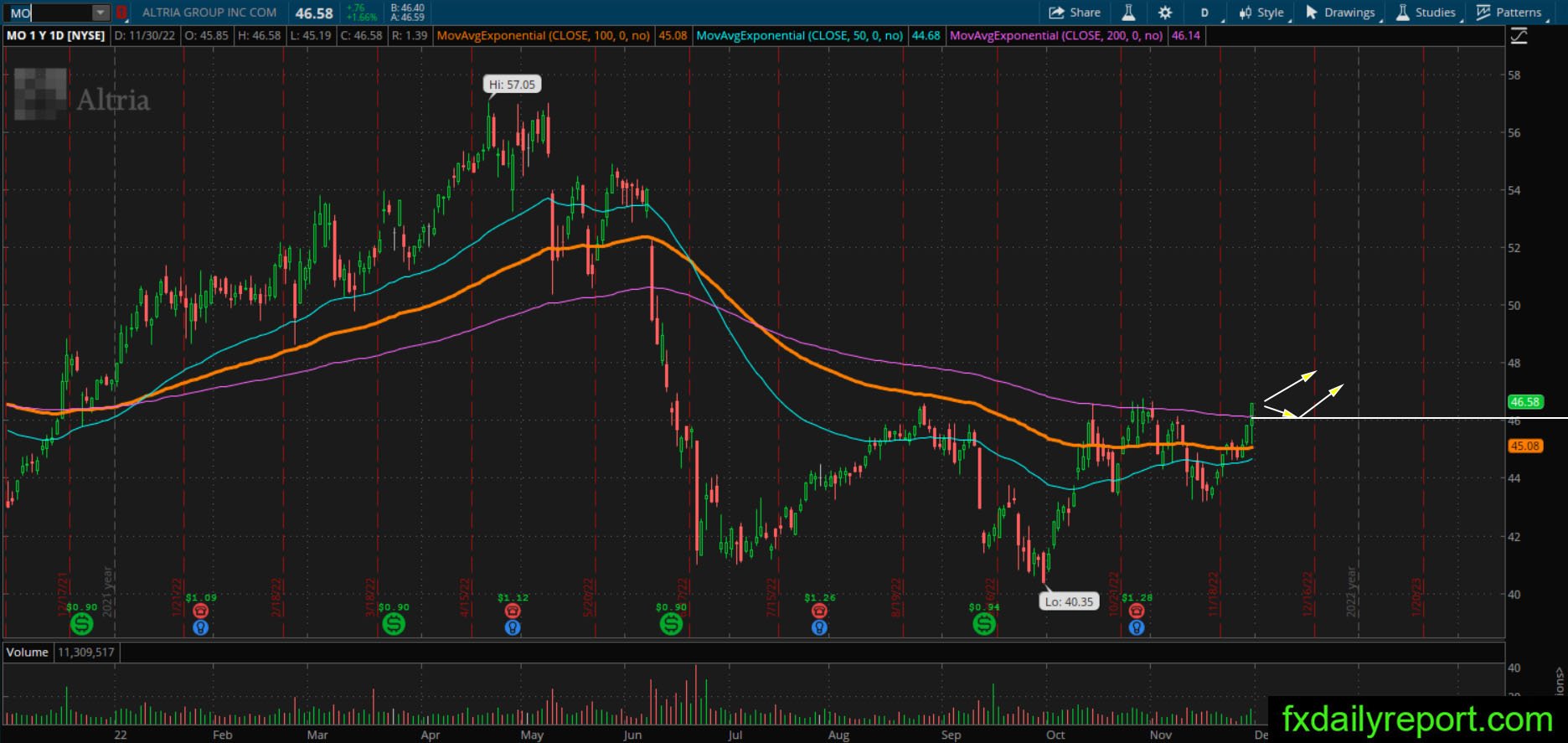Screen dimensions: 1568x743
Task: Click the volume value 11,309,517
Action: pyautogui.click(x=86, y=652)
